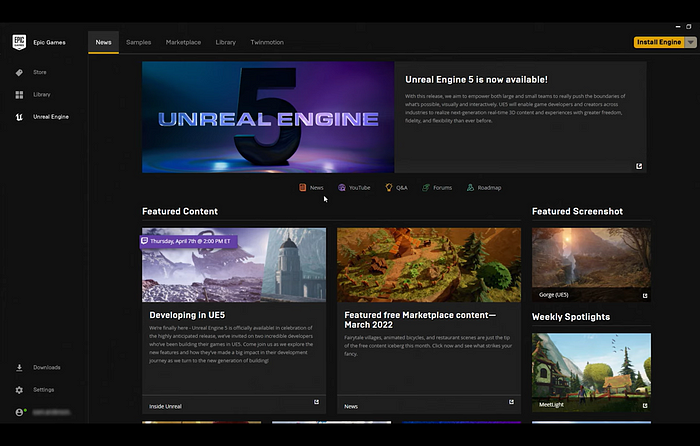Click the Forums icon below banner
This screenshot has width=700, height=446.
[x=426, y=188]
